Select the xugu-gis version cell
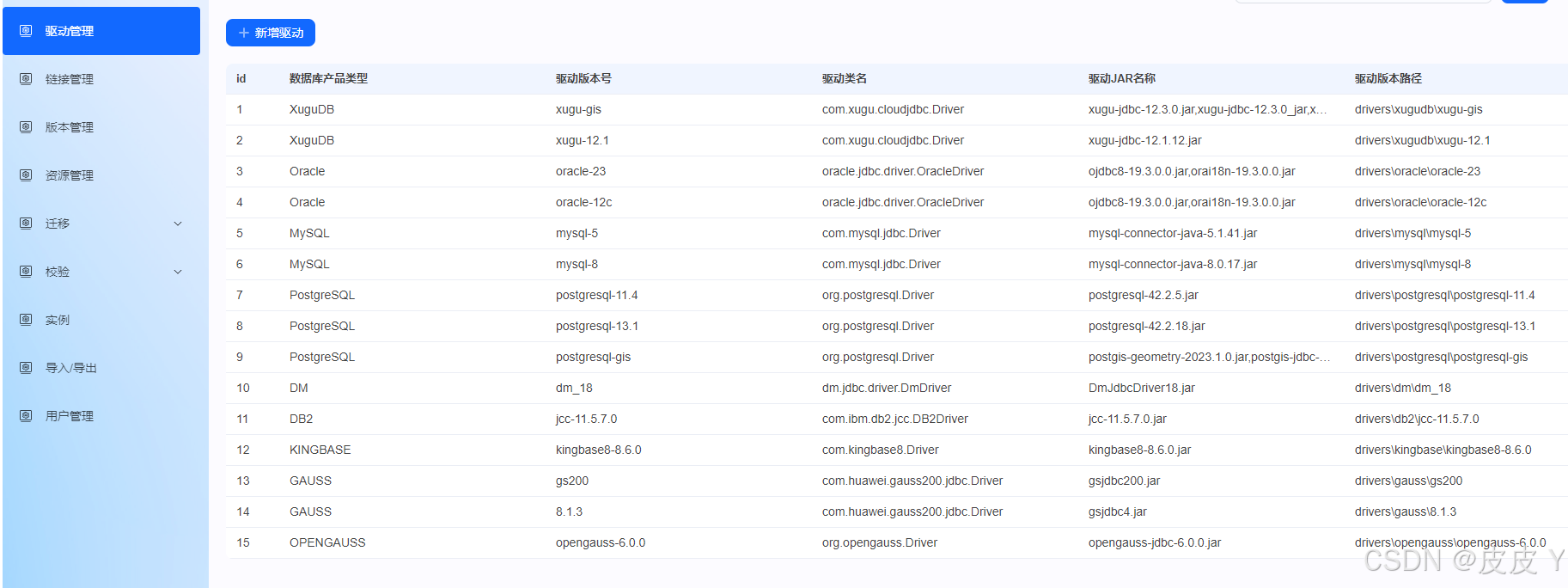The width and height of the screenshot is (1568, 588). click(x=578, y=109)
